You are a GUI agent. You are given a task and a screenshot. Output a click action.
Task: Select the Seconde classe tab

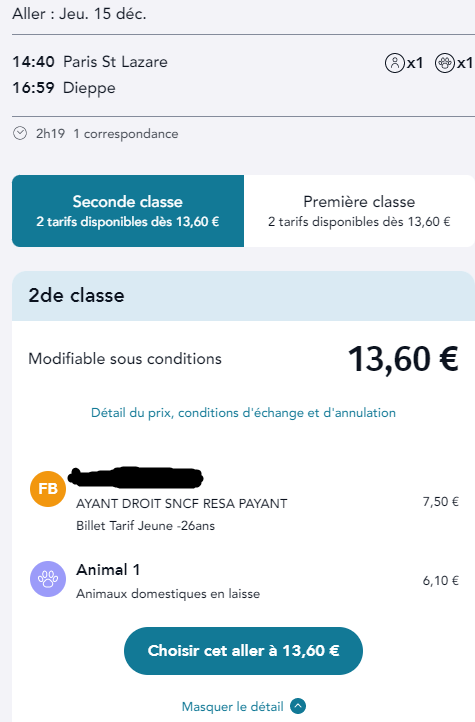(x=128, y=211)
